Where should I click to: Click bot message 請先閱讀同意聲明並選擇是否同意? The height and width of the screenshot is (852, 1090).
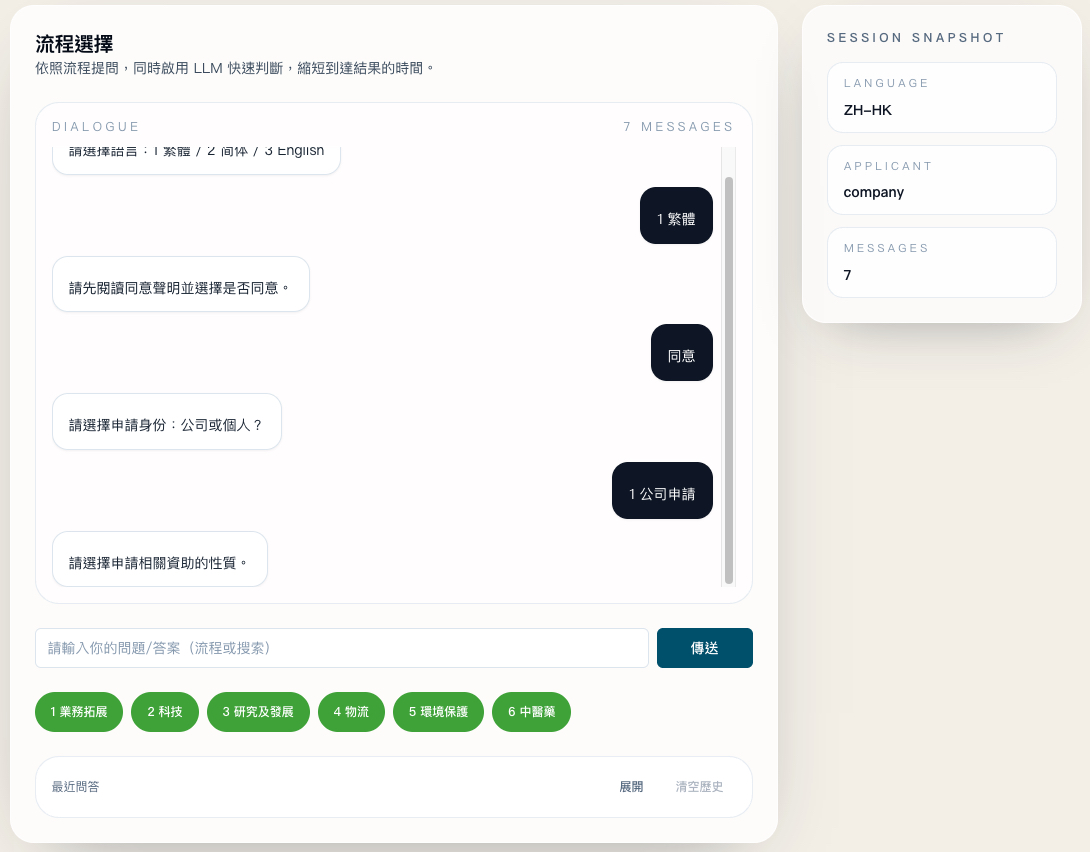click(181, 284)
